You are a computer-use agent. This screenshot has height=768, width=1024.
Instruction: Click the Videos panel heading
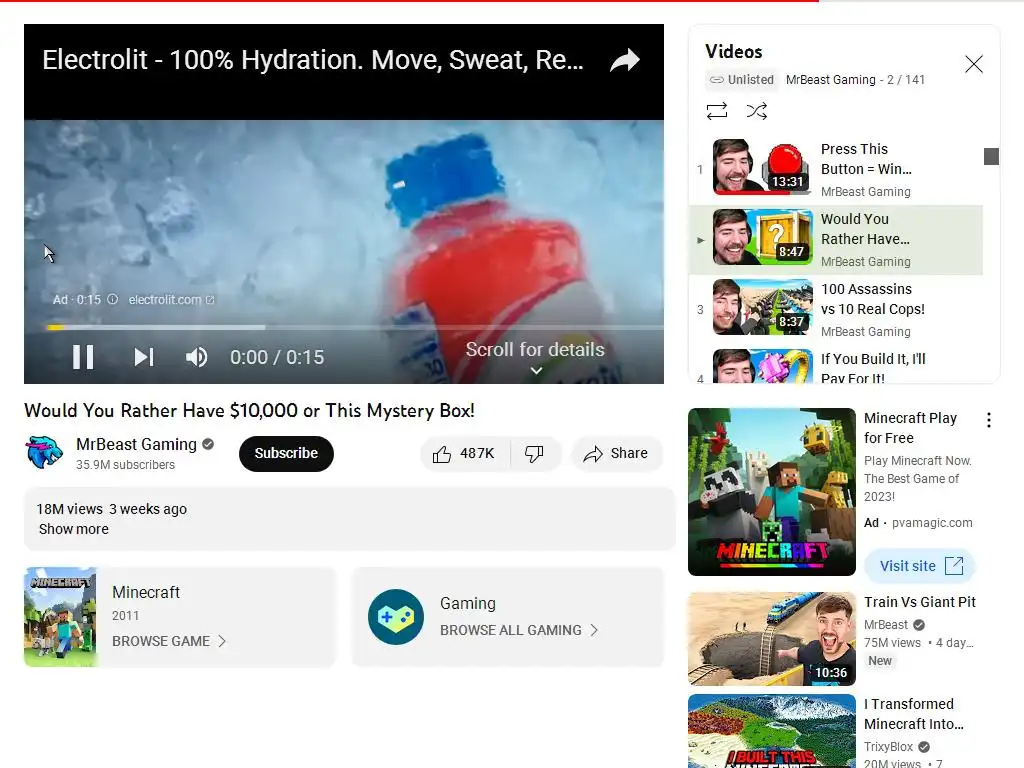[x=733, y=52]
